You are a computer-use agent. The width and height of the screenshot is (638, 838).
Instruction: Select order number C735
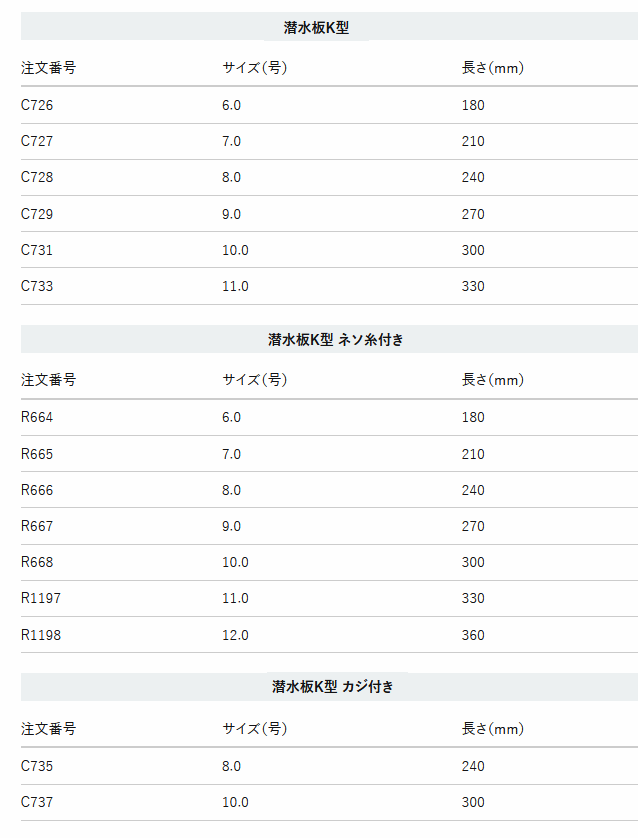point(37,766)
